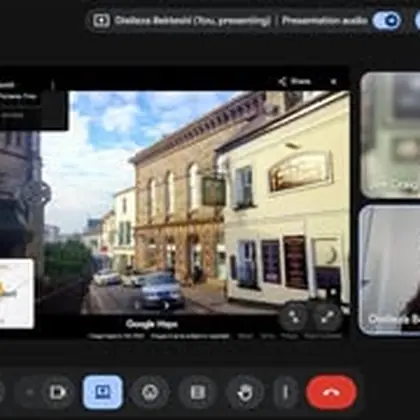This screenshot has width=420, height=420.
Task: Open the reactions emoji button
Action: 150,392
